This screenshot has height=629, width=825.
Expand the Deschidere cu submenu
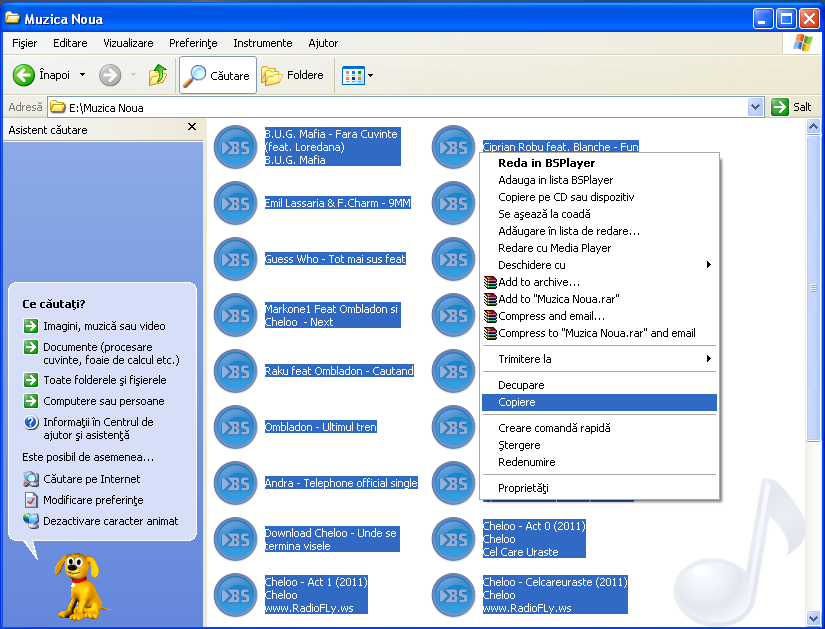coord(599,265)
